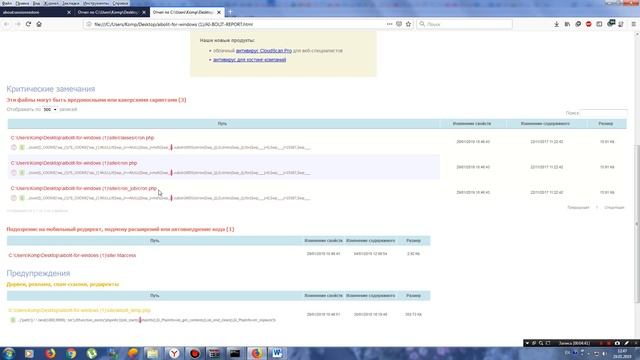The width and height of the screenshot is (640, 360).
Task: Sort critical table by Изменение свойств
Action: click(472, 124)
